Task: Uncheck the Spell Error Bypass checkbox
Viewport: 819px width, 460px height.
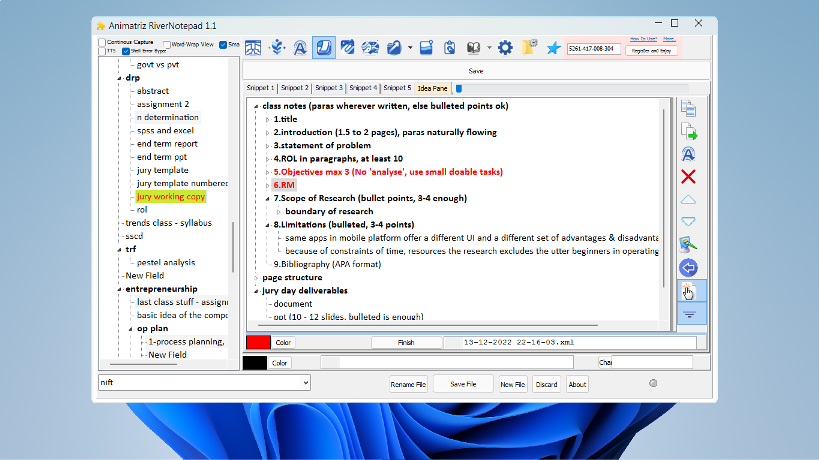Action: tap(126, 51)
